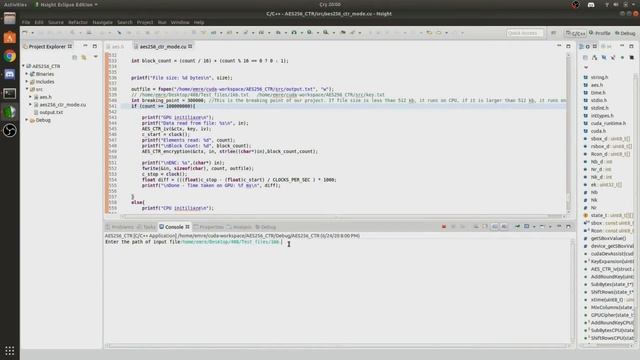
Task: Switch to the C/C++ perspective
Action: tap(576, 33)
